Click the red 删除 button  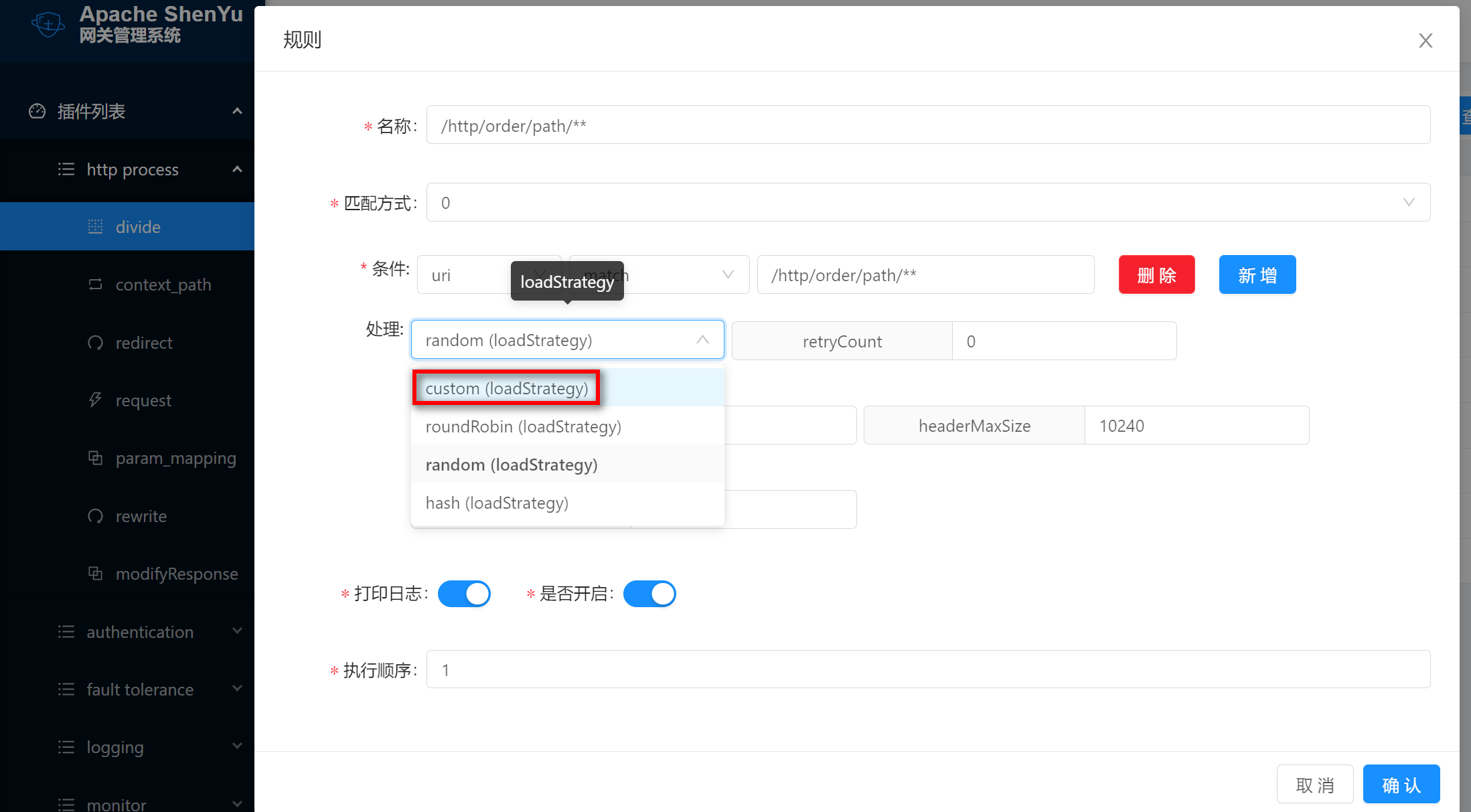coord(1156,274)
